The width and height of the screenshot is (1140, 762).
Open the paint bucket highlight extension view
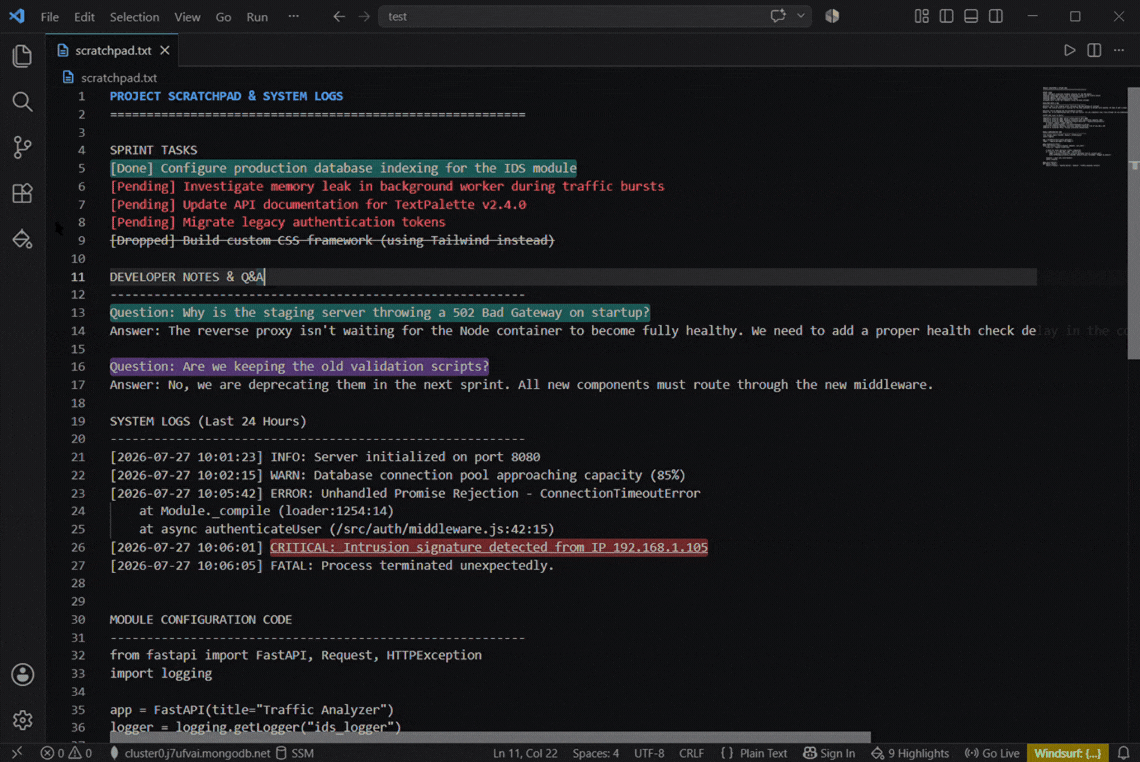(23, 238)
